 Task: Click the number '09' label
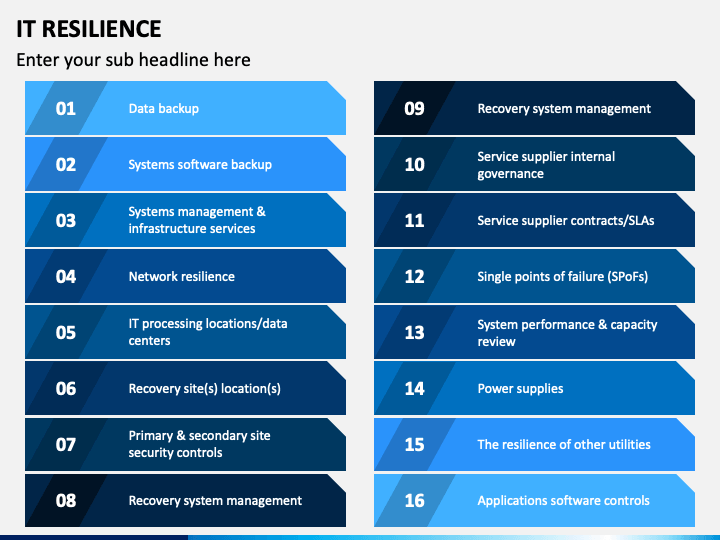pos(414,109)
